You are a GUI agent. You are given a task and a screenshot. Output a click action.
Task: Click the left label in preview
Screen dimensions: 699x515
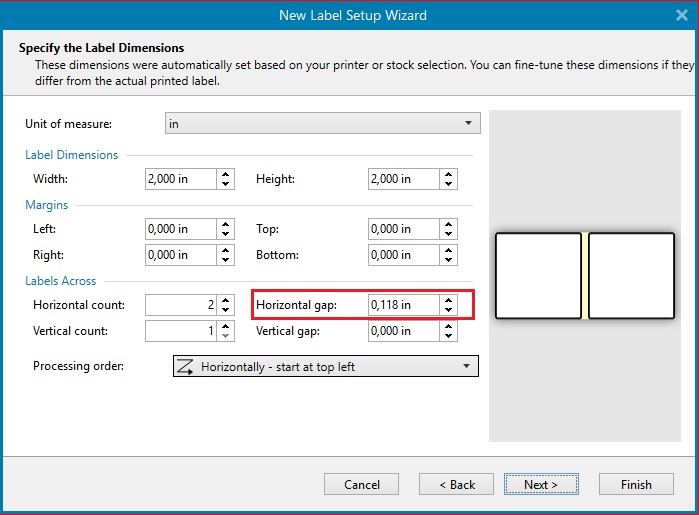pyautogui.click(x=538, y=276)
